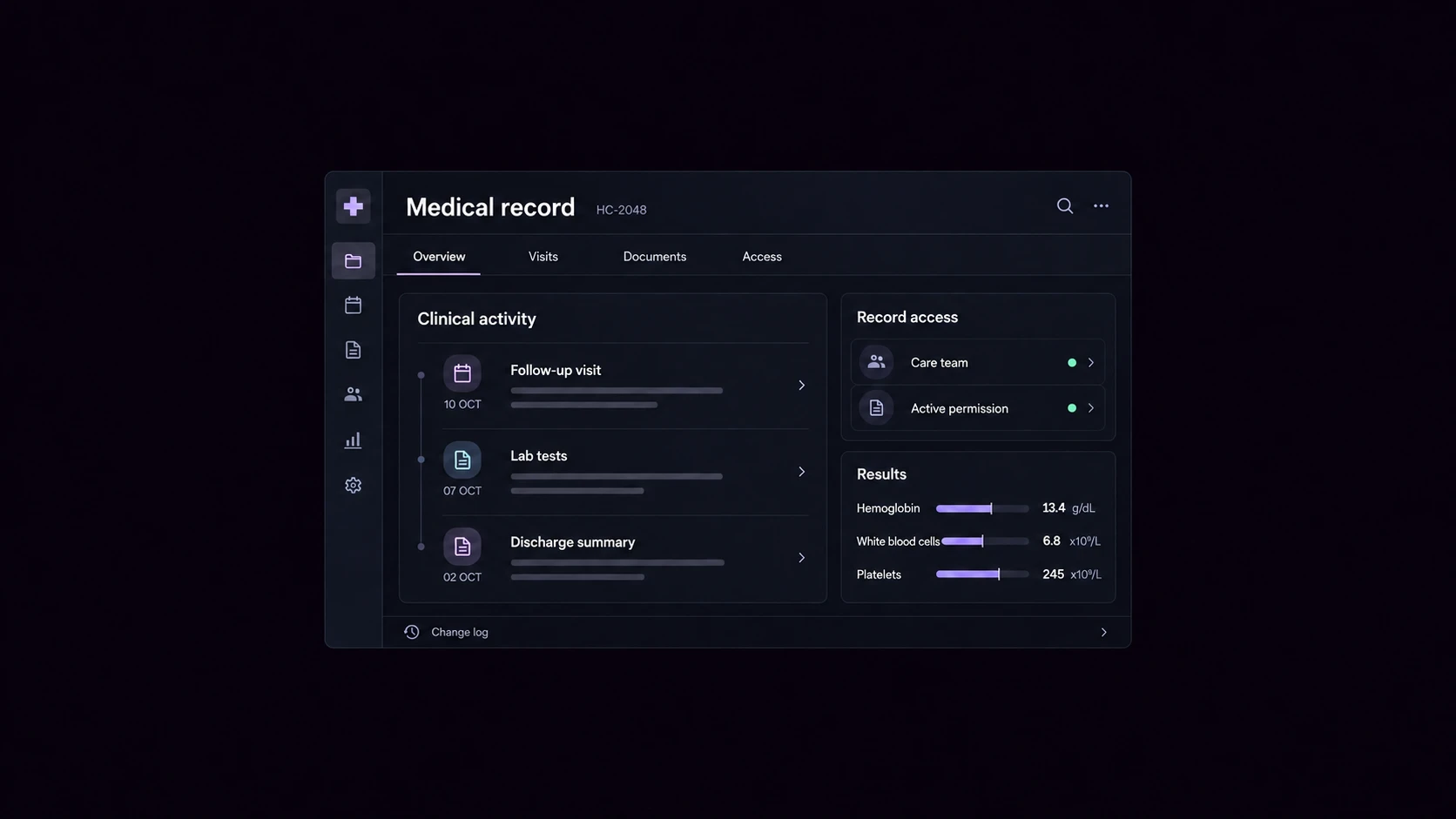
Task: Switch to the Visits tab
Action: tap(543, 257)
